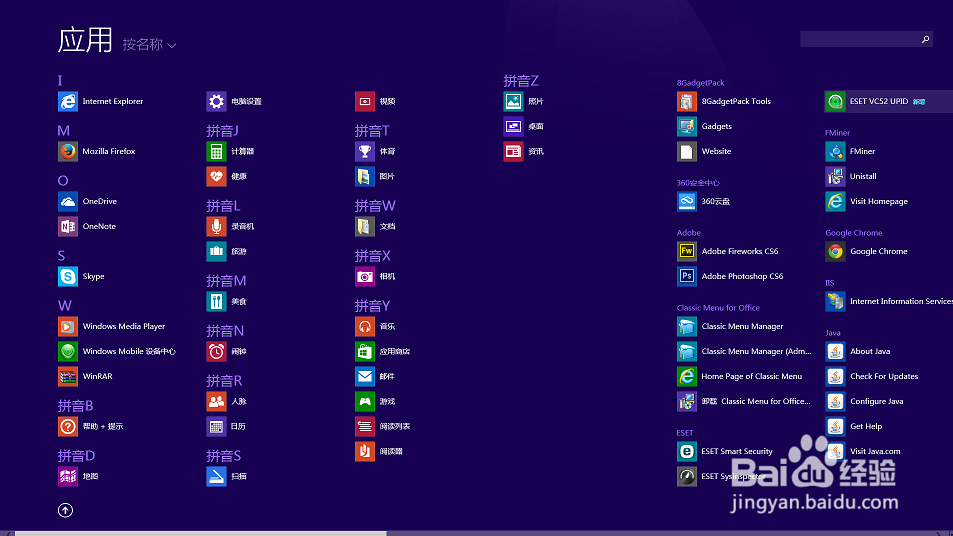Image resolution: width=953 pixels, height=536 pixels.
Task: Click the search magnifier button
Action: pos(926,40)
